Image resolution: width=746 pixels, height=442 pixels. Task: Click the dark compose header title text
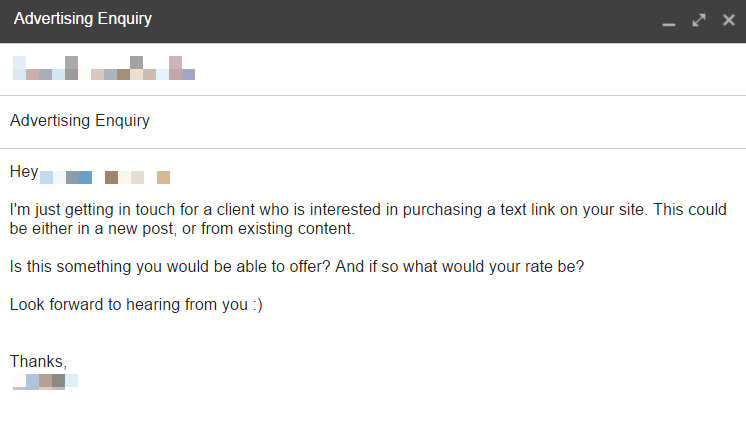click(x=83, y=19)
